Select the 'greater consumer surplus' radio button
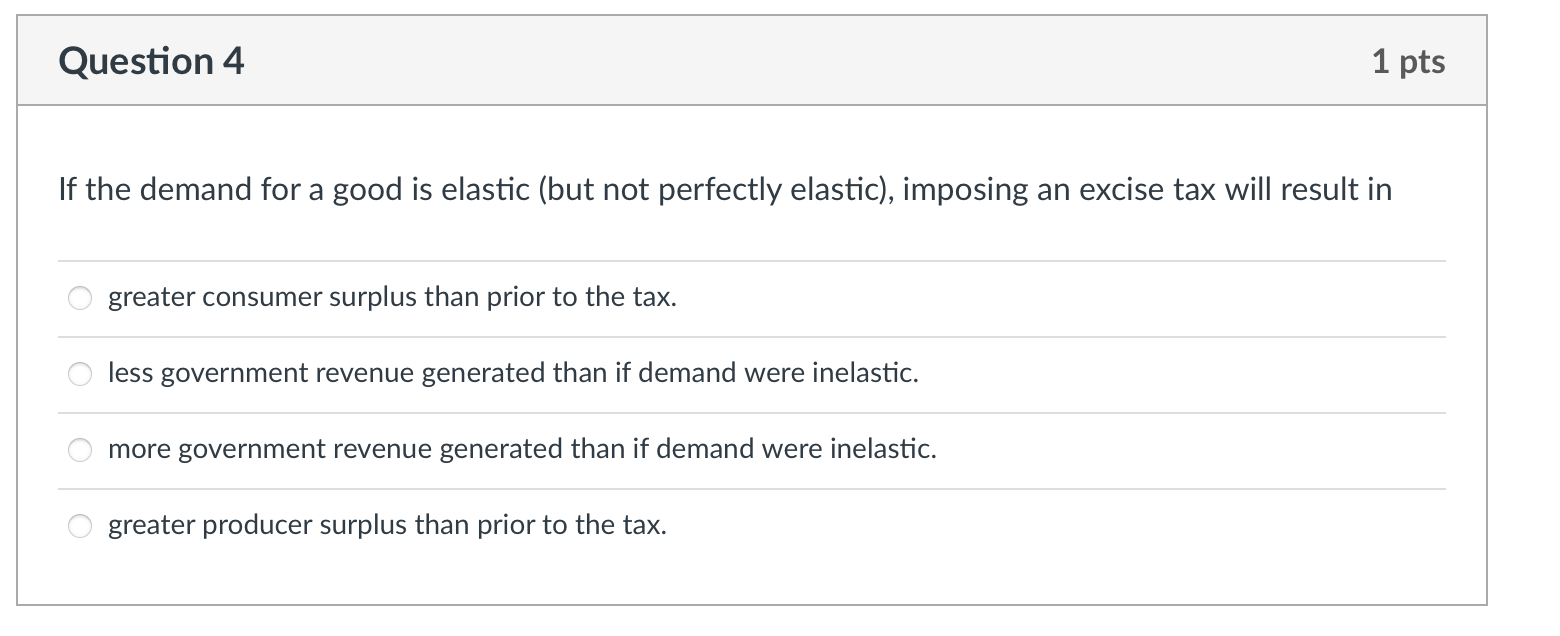 point(80,298)
